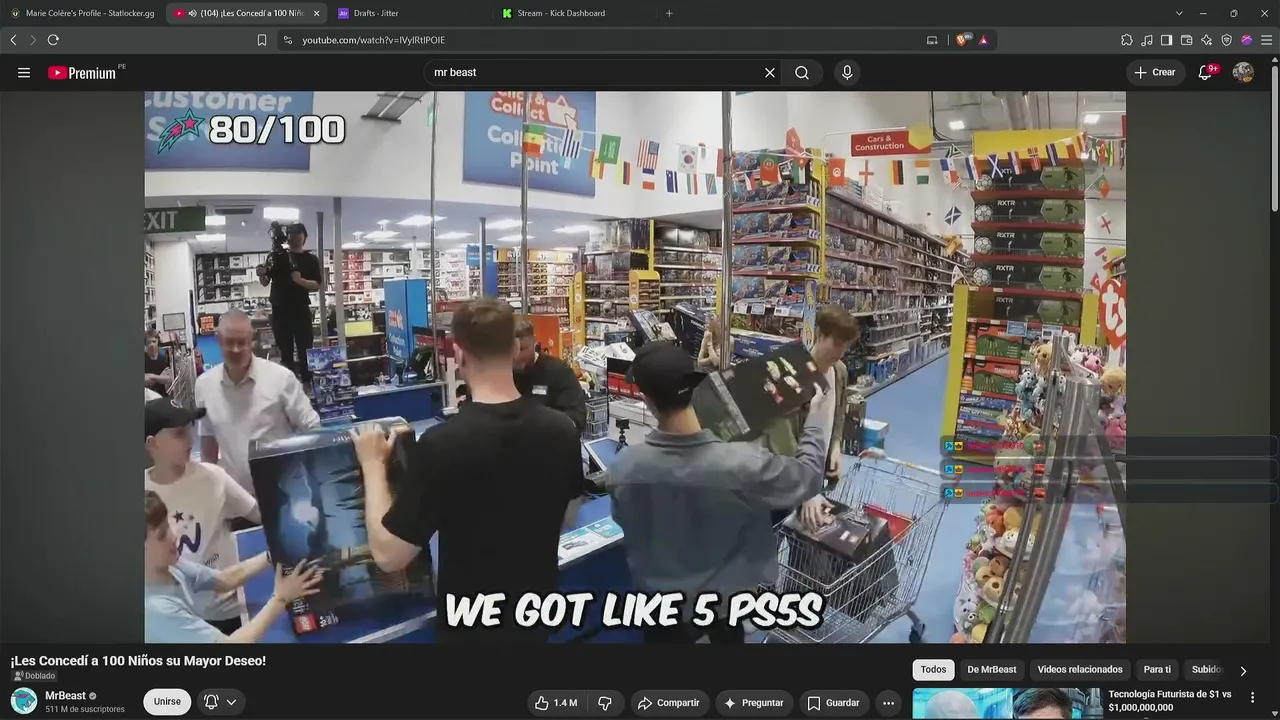Viewport: 1280px width, 720px height.
Task: Open the media playlist music-note icon
Action: tap(1147, 40)
